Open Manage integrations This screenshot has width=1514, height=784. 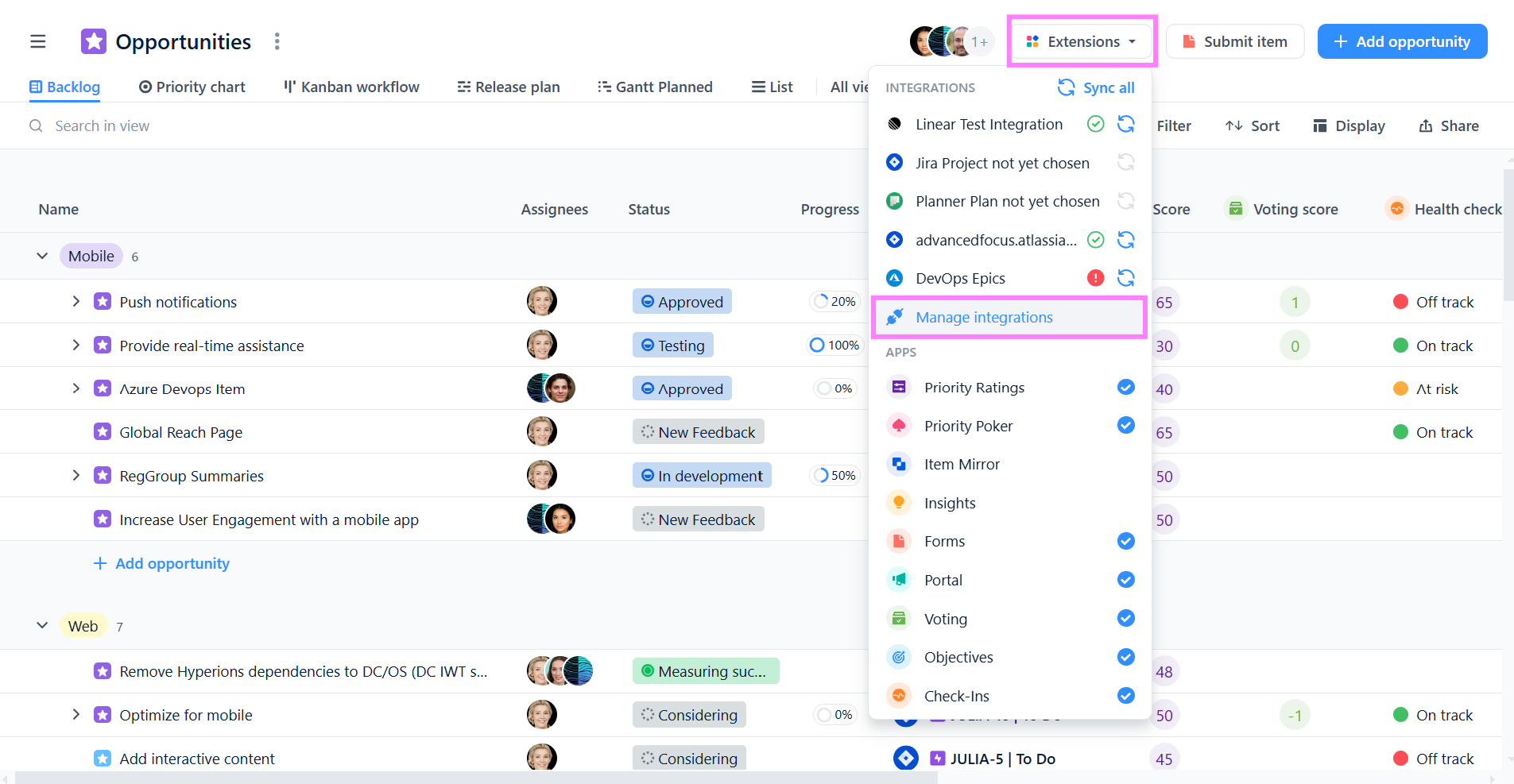tap(1009, 317)
